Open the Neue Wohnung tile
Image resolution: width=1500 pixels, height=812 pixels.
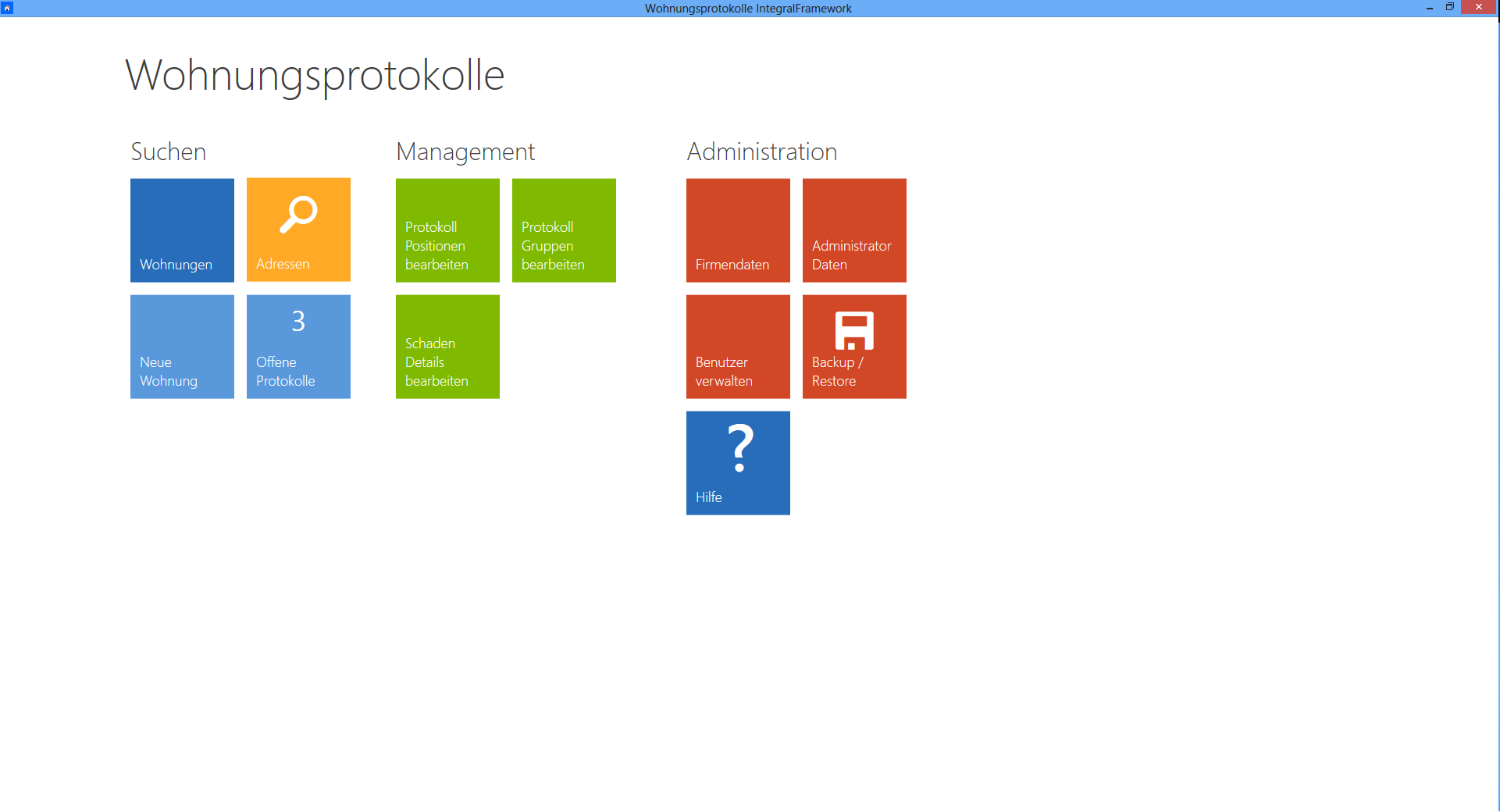tap(182, 347)
